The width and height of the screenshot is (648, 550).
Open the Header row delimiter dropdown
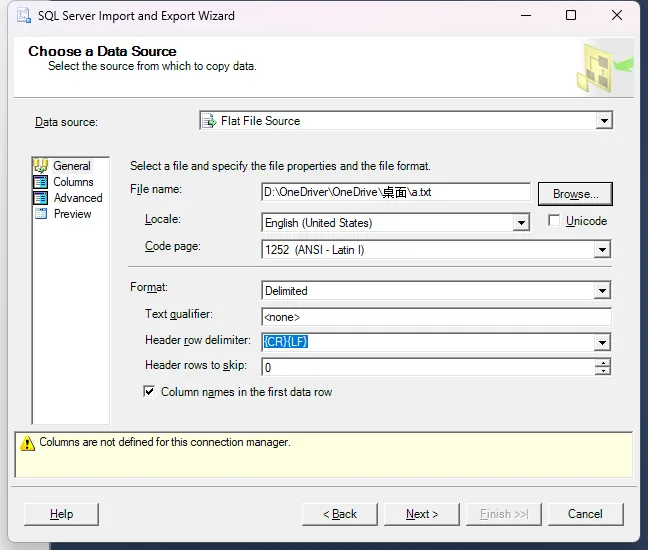coord(602,342)
